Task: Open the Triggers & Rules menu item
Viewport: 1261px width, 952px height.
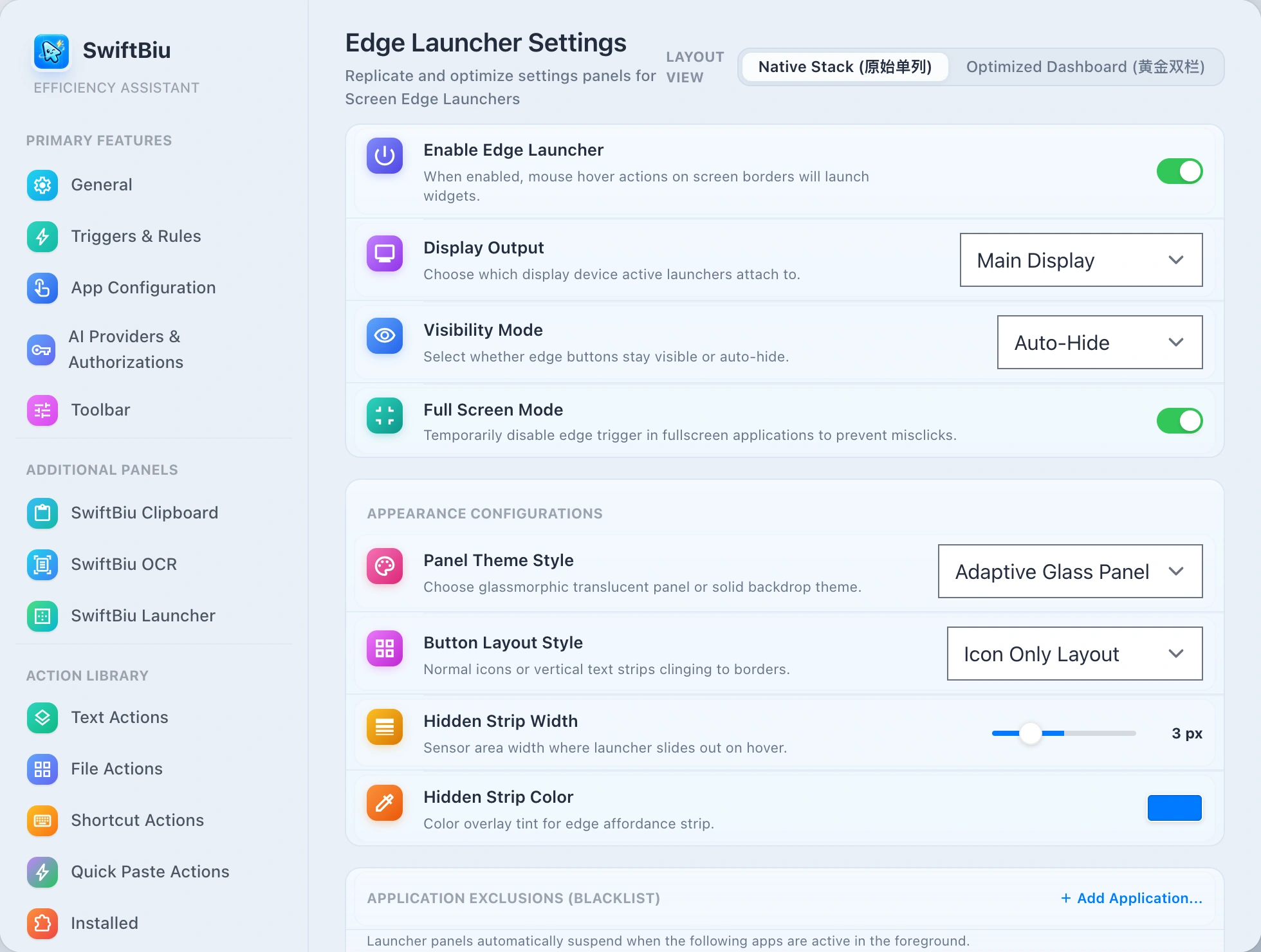Action: click(x=154, y=237)
